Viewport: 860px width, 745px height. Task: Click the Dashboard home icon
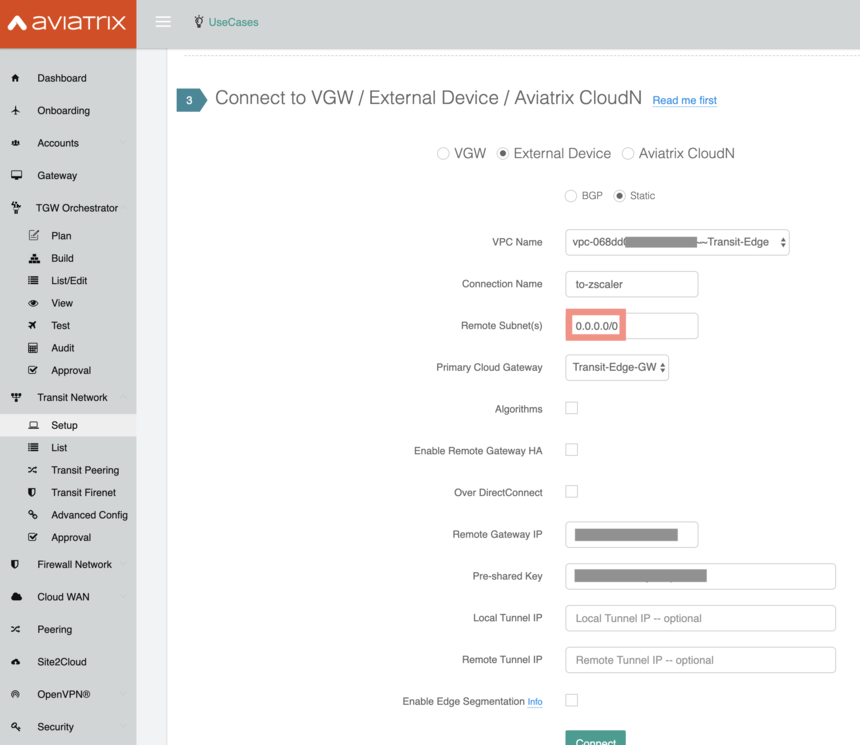click(15, 78)
